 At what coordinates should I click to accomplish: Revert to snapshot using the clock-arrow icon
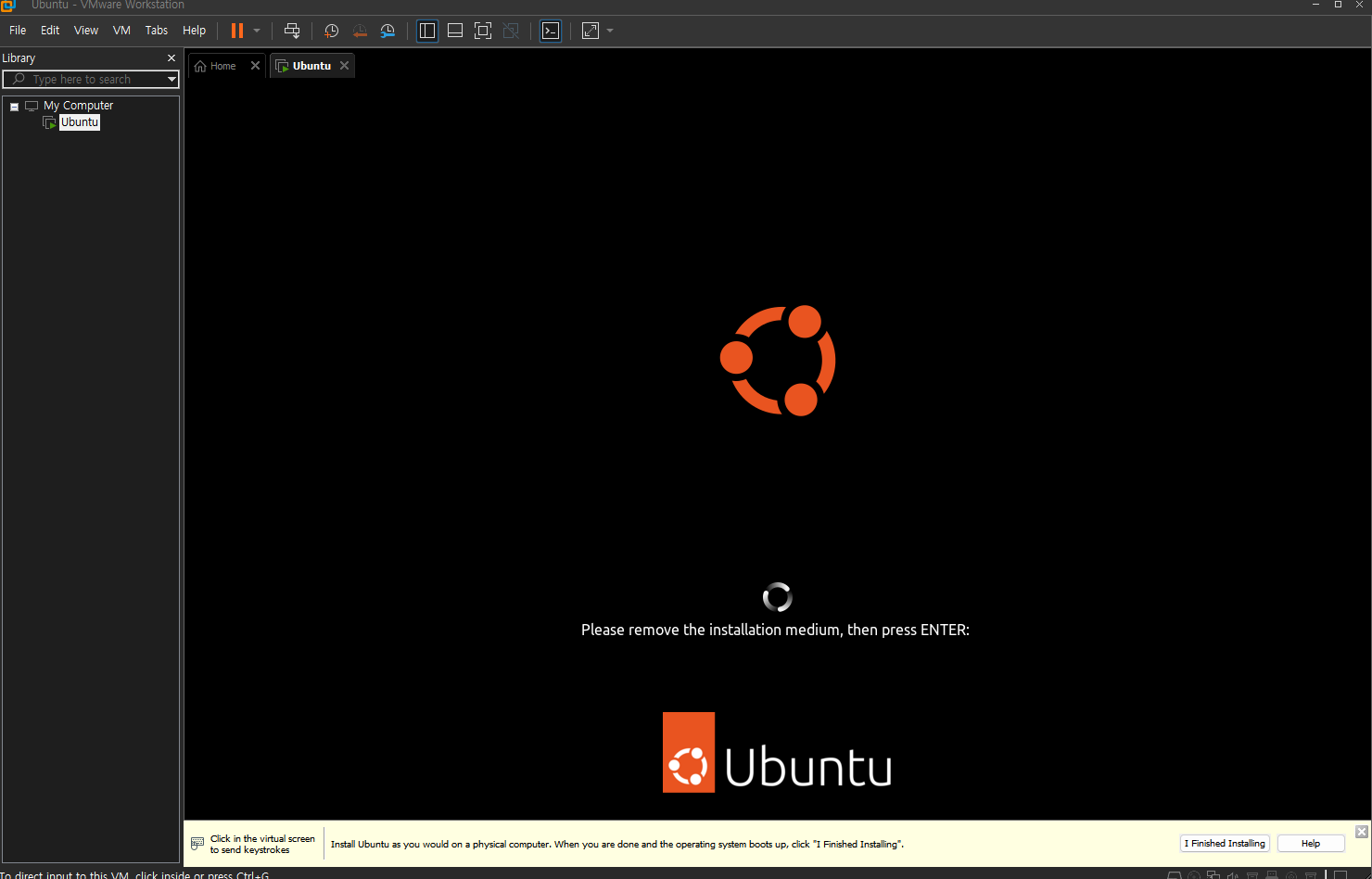pos(360,31)
